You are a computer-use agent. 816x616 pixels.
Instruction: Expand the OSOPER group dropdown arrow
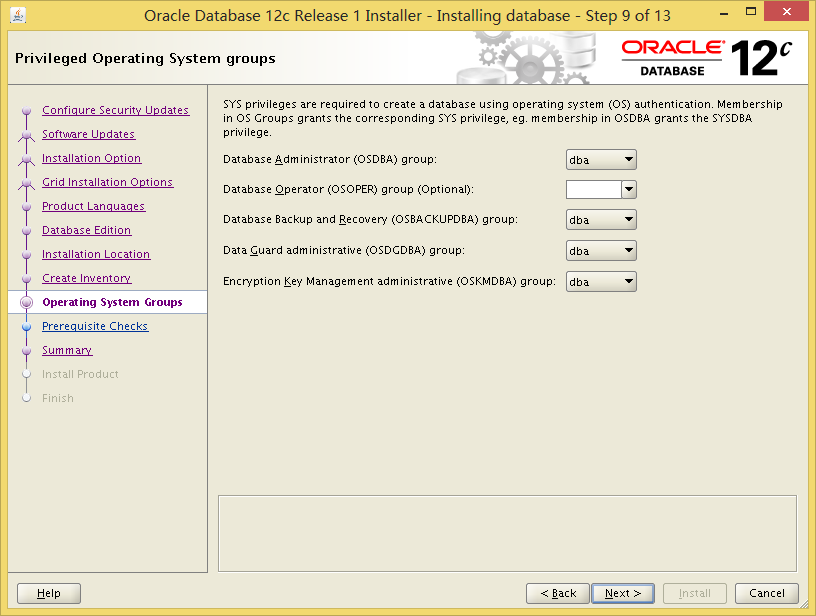(x=629, y=189)
